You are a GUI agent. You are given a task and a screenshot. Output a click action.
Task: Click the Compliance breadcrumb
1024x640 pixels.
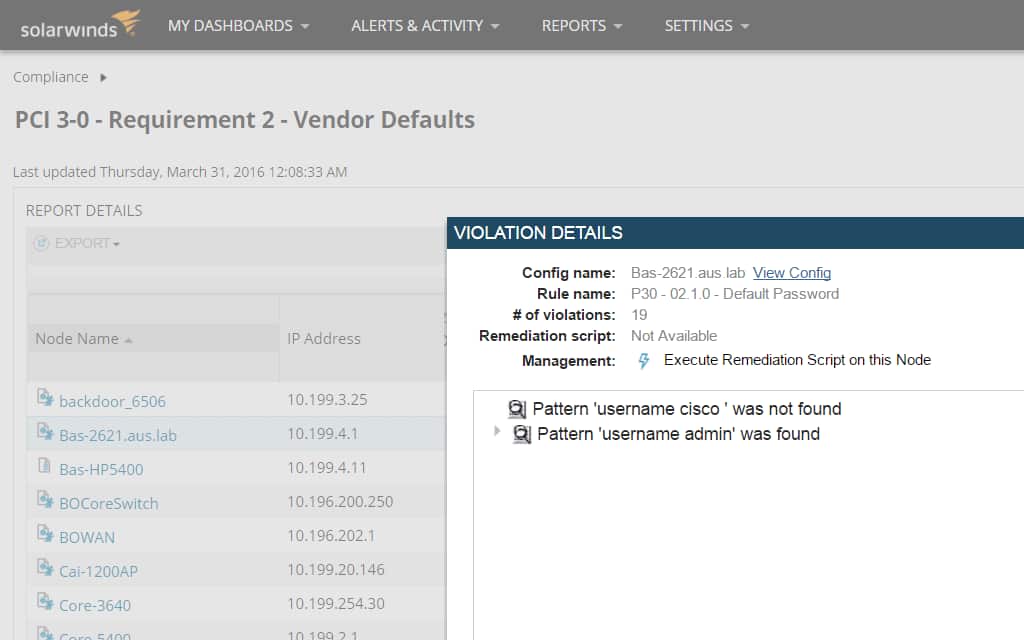pyautogui.click(x=50, y=76)
